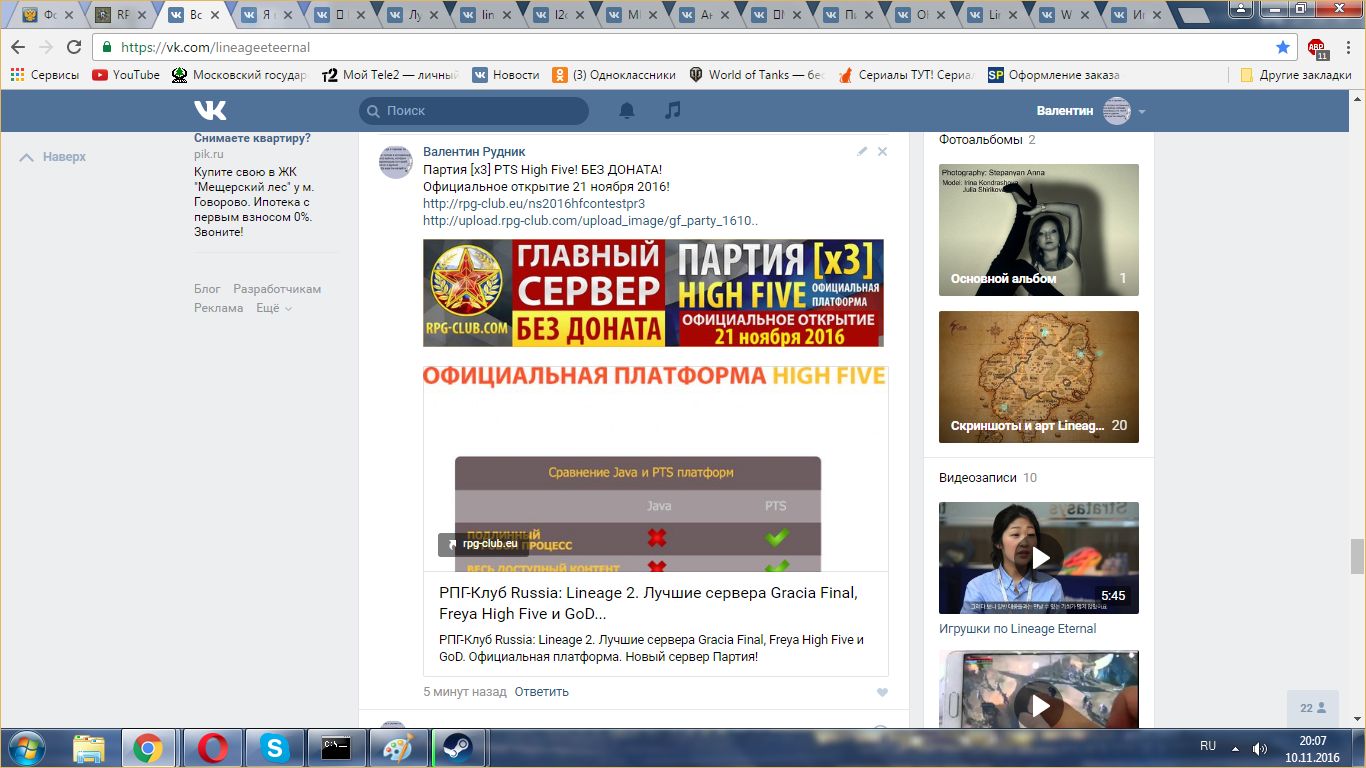Open the music player note icon
This screenshot has height=768, width=1366.
[x=673, y=111]
